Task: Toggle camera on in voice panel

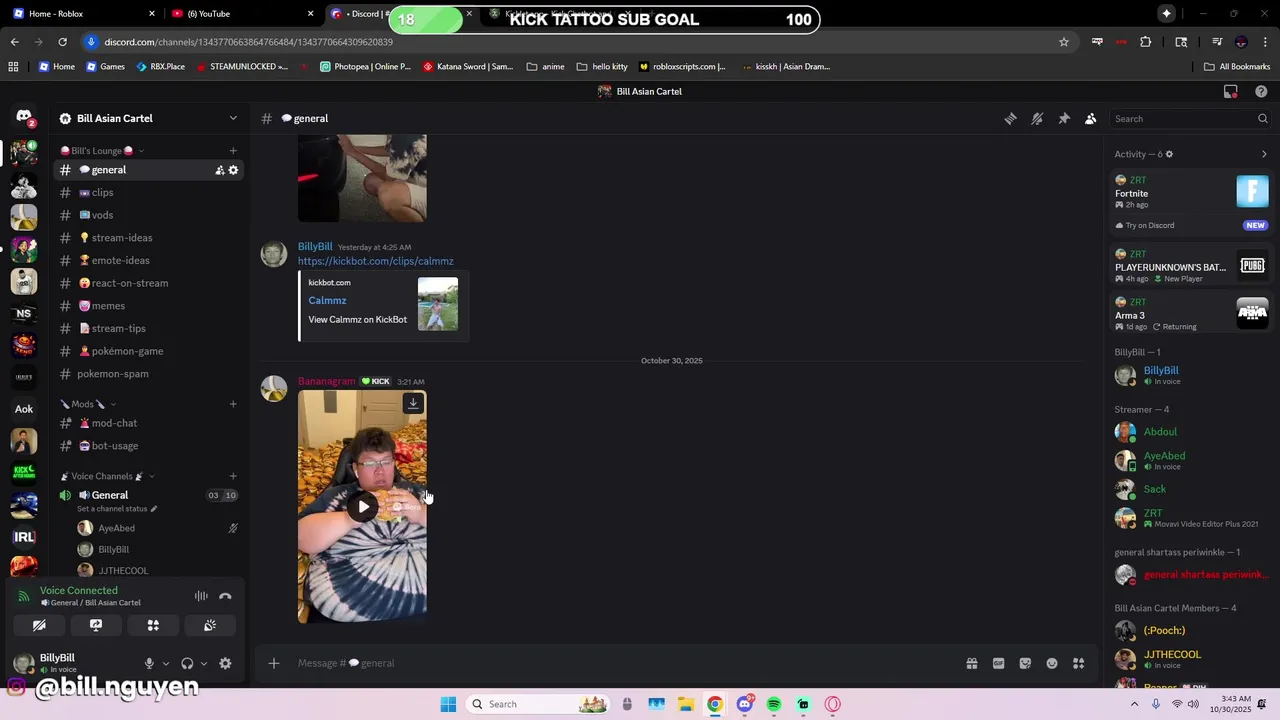Action: [x=39, y=625]
